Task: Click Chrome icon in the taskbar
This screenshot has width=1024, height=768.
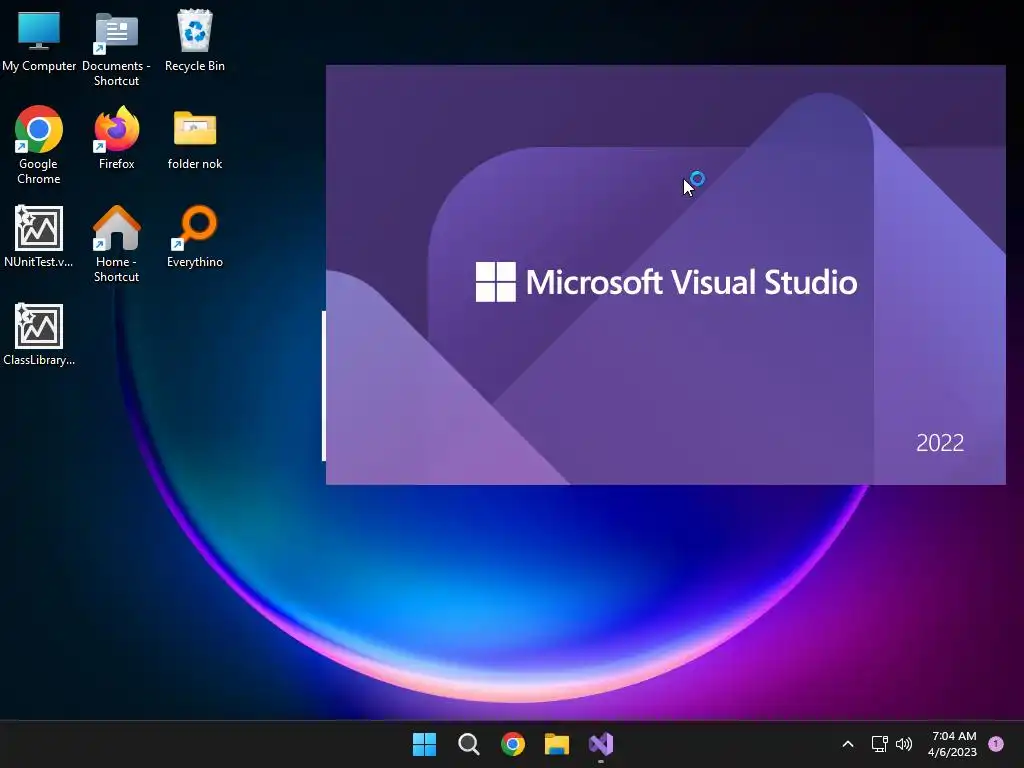Action: (513, 744)
